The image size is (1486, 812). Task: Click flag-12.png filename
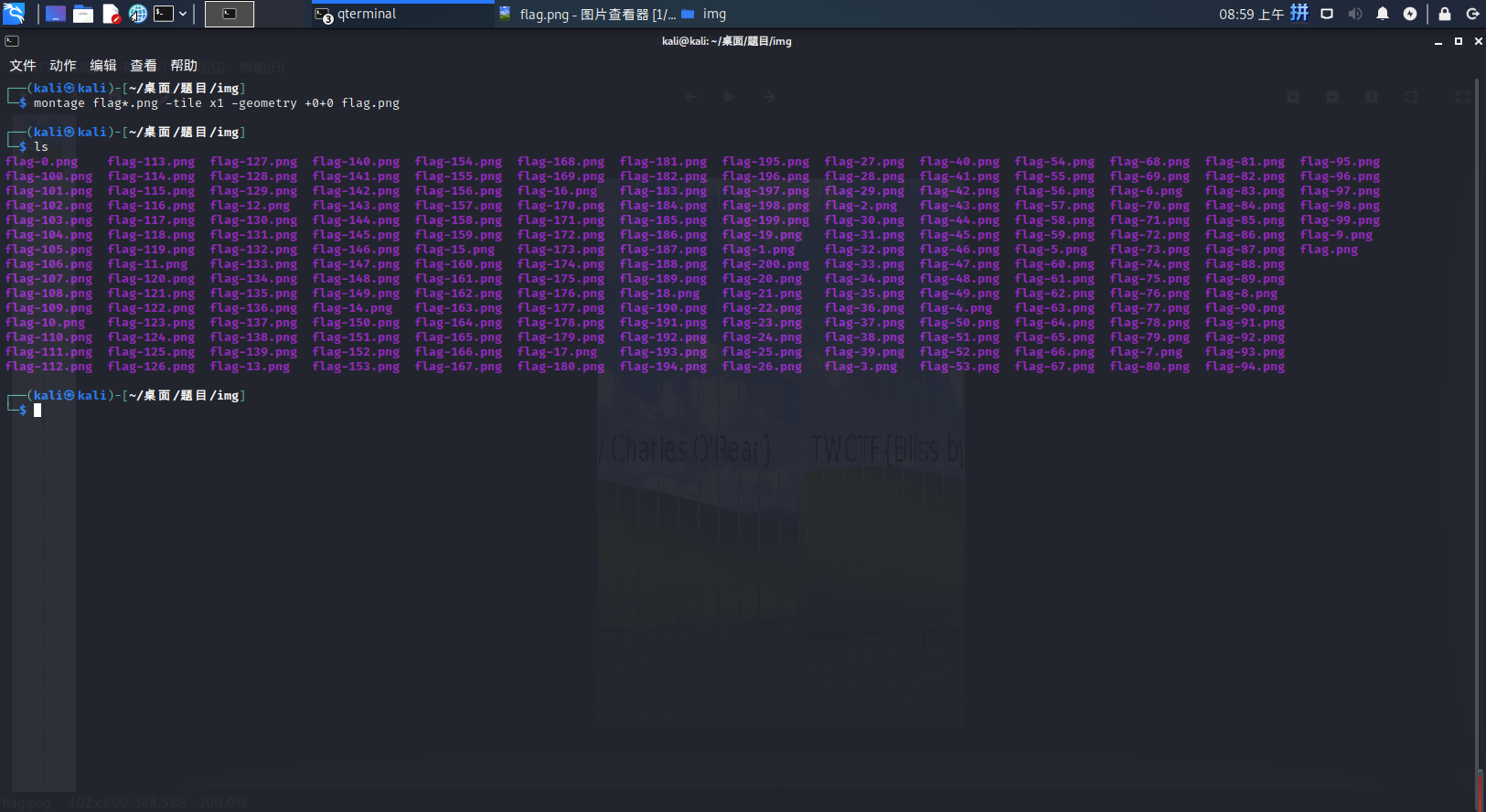(x=251, y=206)
